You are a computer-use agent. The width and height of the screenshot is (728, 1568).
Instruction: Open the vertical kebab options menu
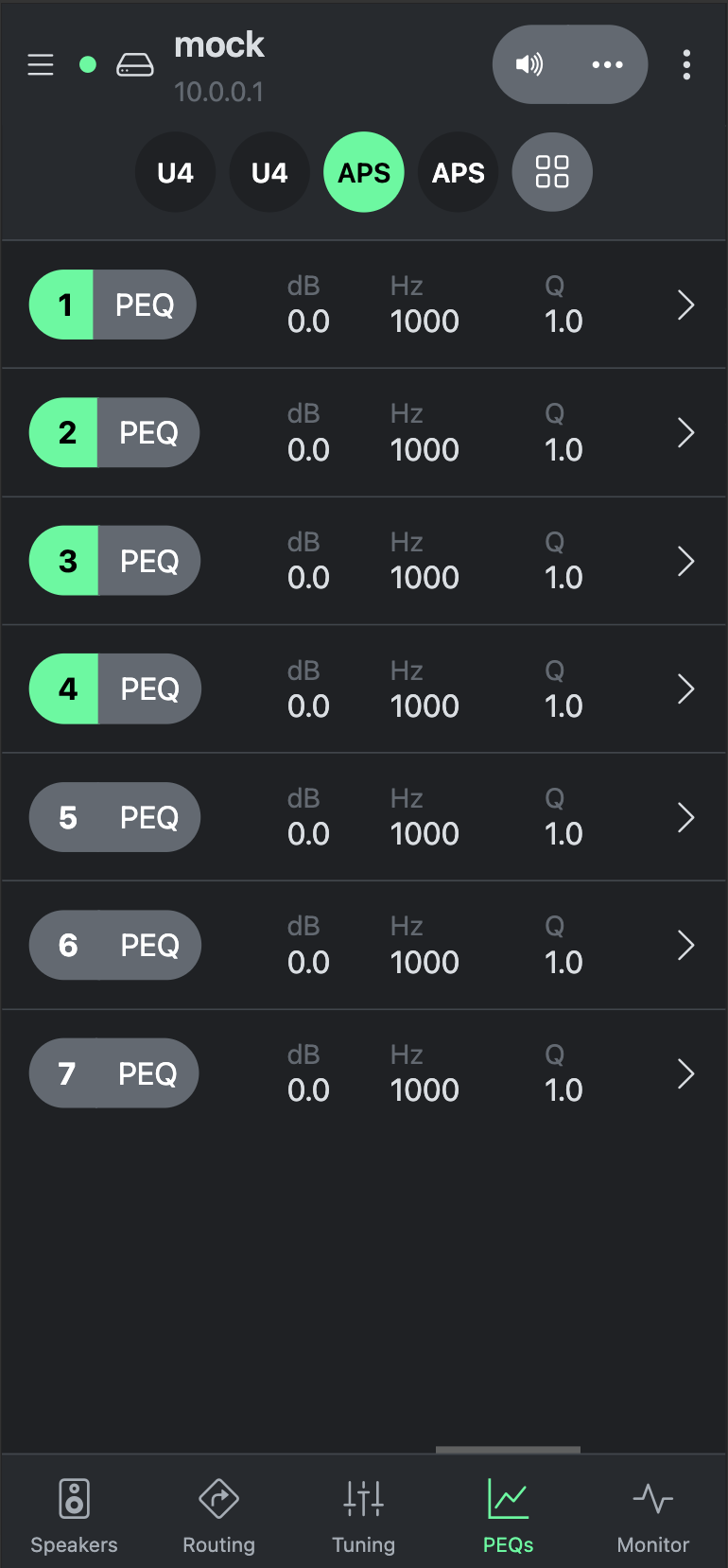point(686,64)
